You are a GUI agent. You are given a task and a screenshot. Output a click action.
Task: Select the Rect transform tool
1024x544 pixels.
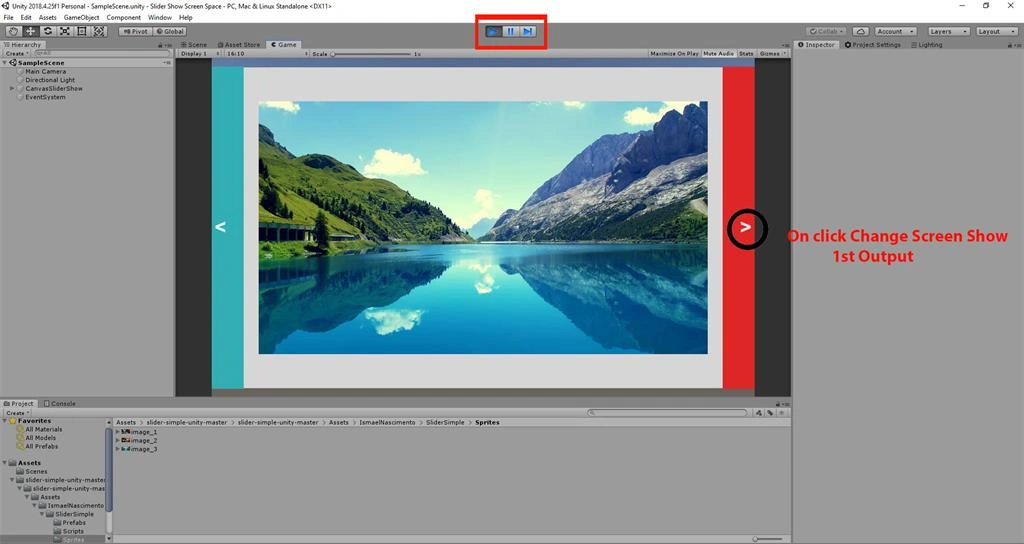click(82, 31)
